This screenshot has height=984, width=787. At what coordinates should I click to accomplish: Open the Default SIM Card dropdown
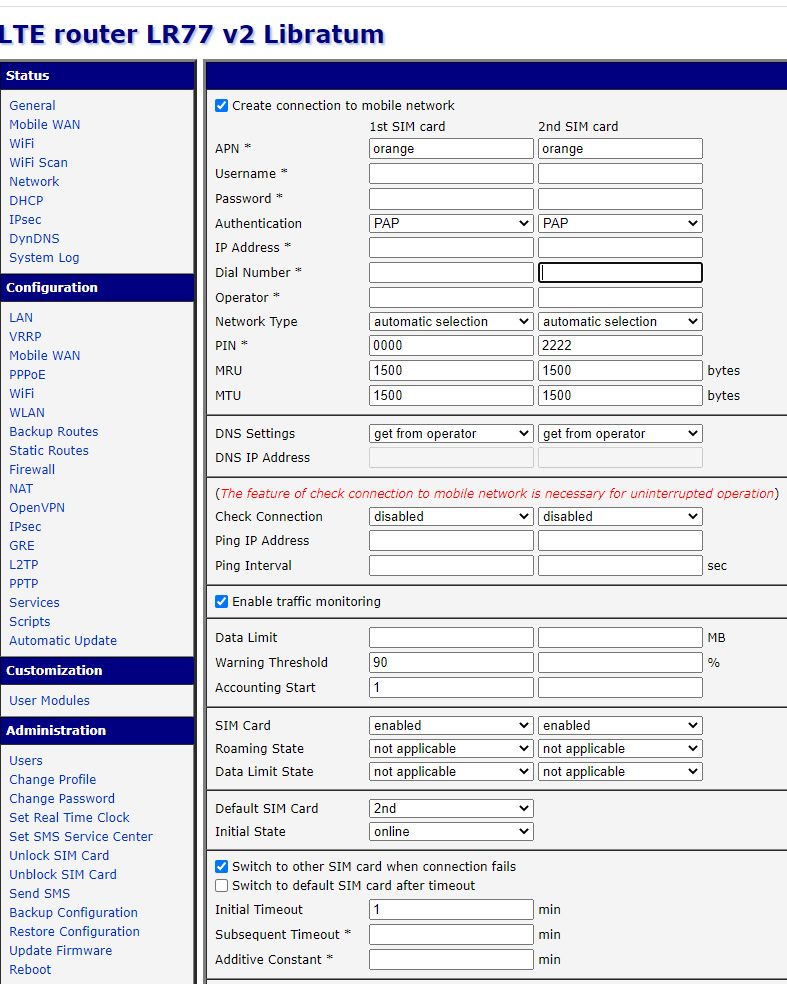pos(451,808)
